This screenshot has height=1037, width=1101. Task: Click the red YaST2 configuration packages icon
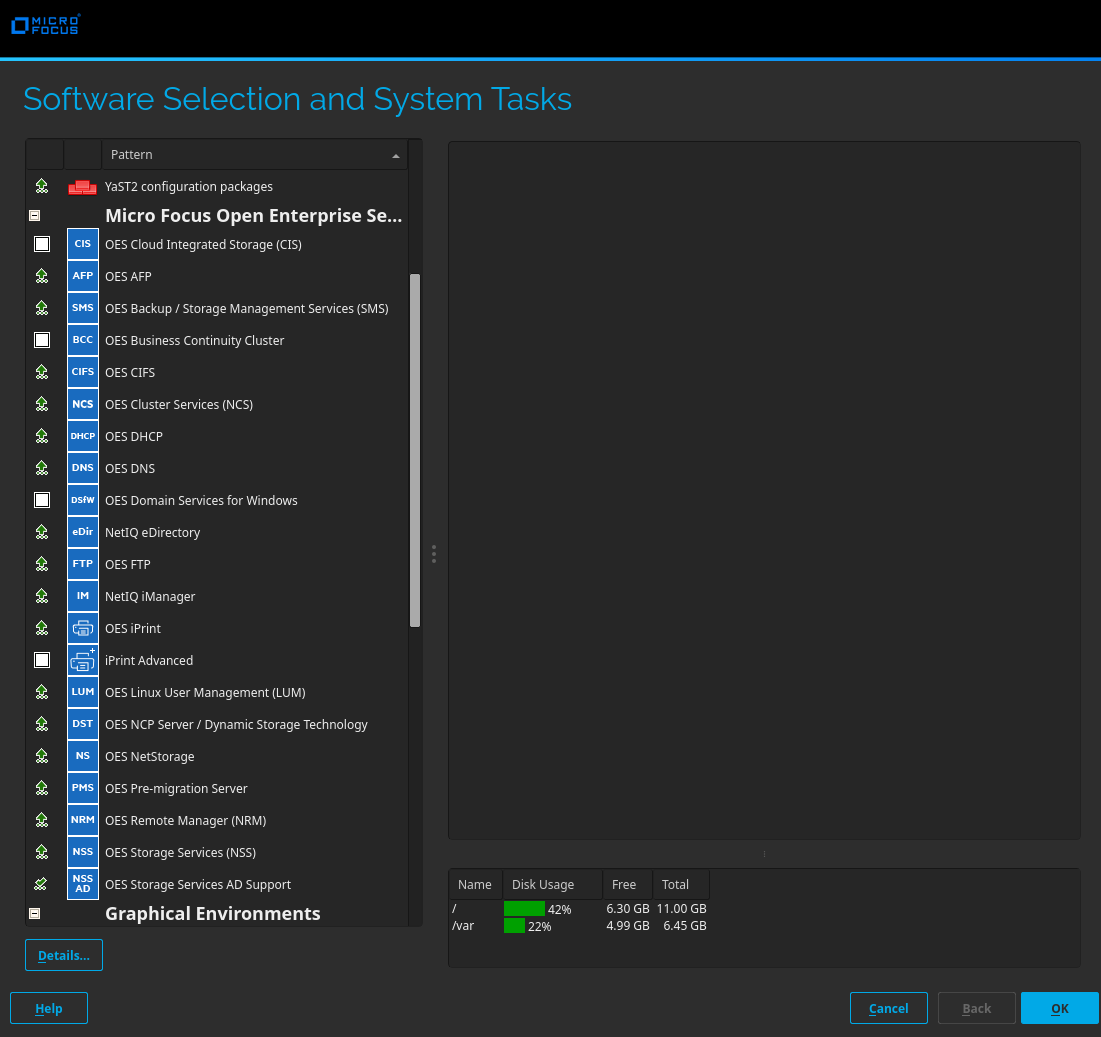click(82, 187)
